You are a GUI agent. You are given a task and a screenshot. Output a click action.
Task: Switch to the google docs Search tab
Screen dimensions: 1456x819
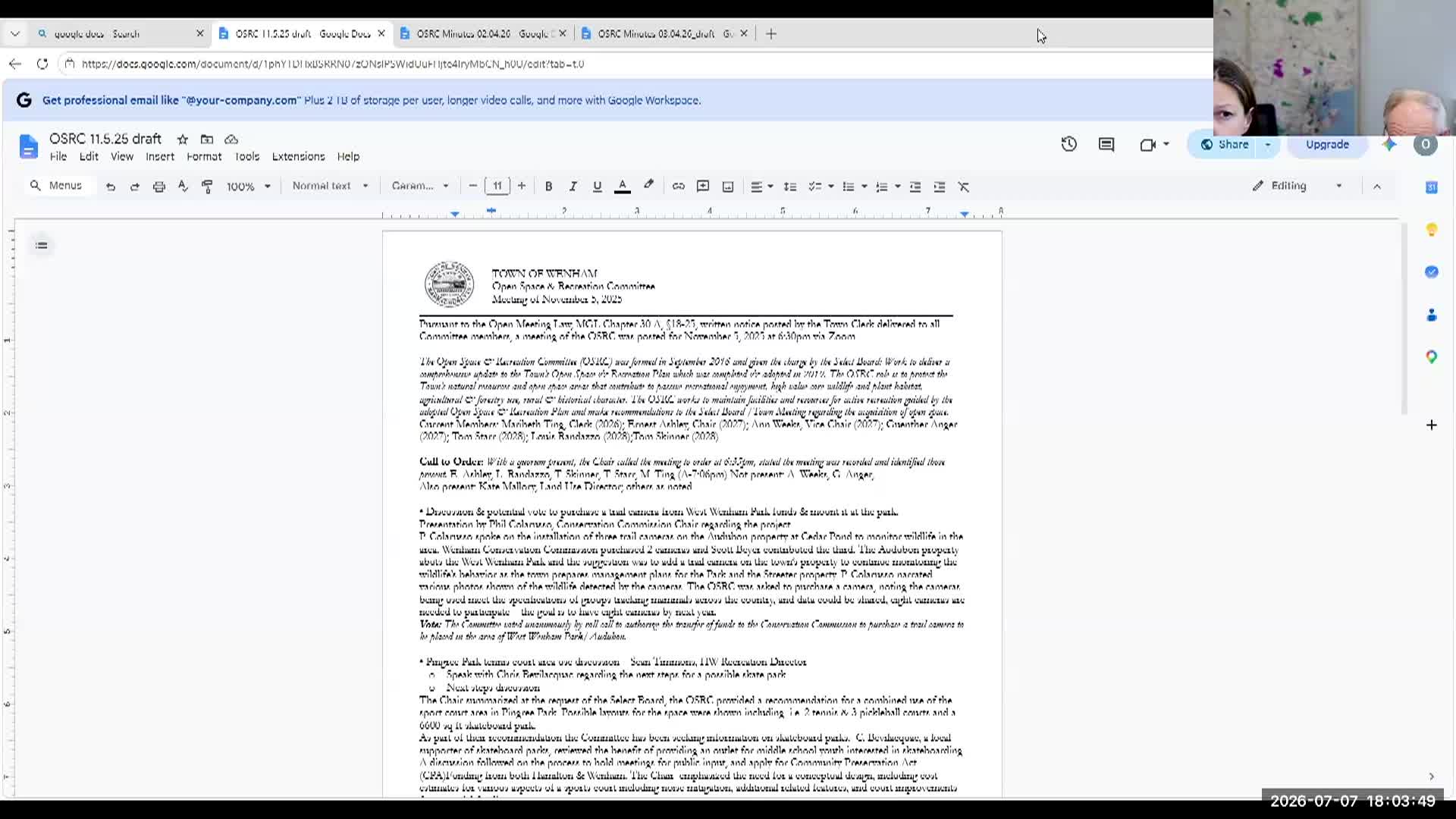(x=121, y=33)
